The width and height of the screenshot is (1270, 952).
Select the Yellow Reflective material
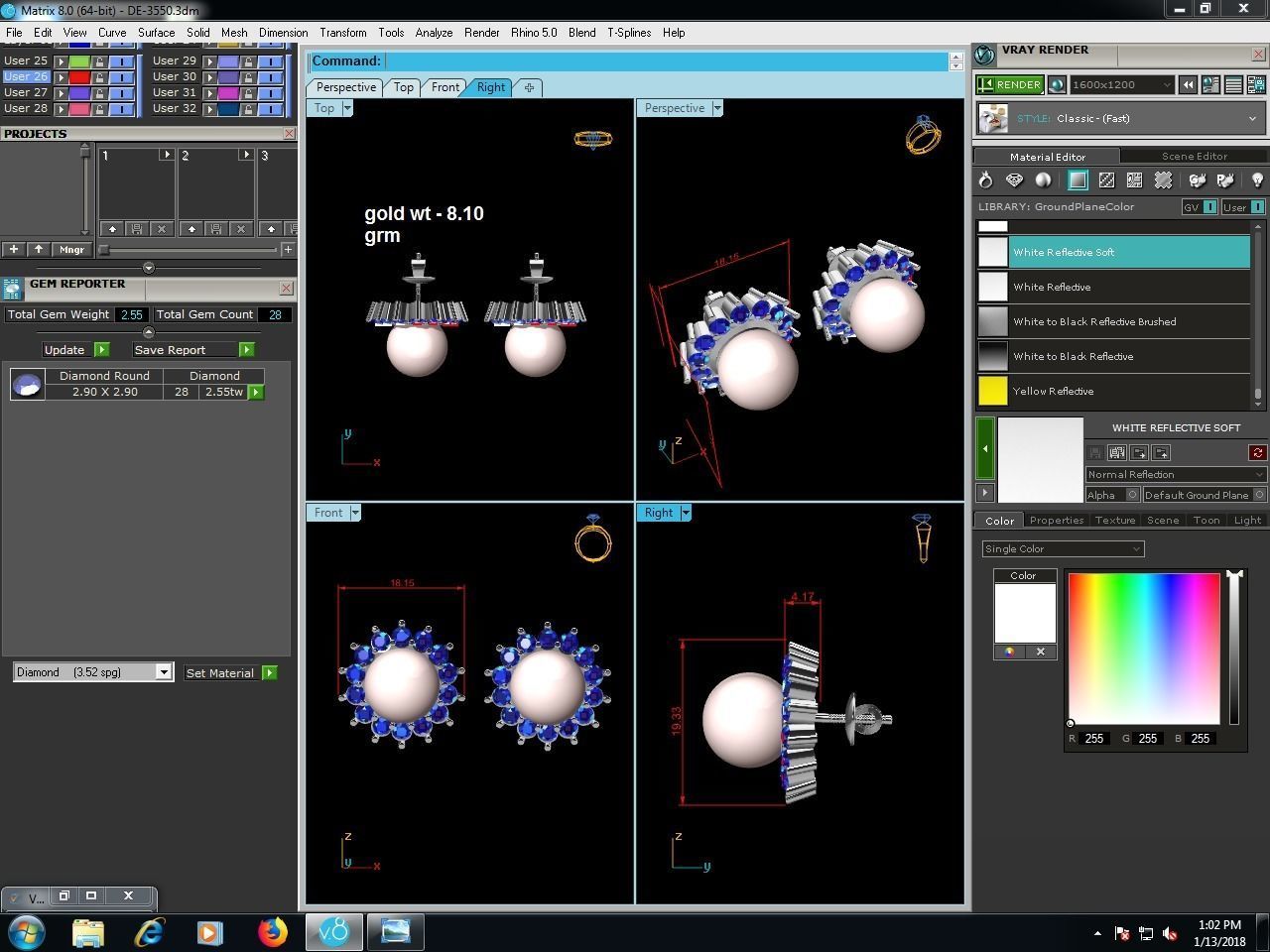[x=1114, y=391]
